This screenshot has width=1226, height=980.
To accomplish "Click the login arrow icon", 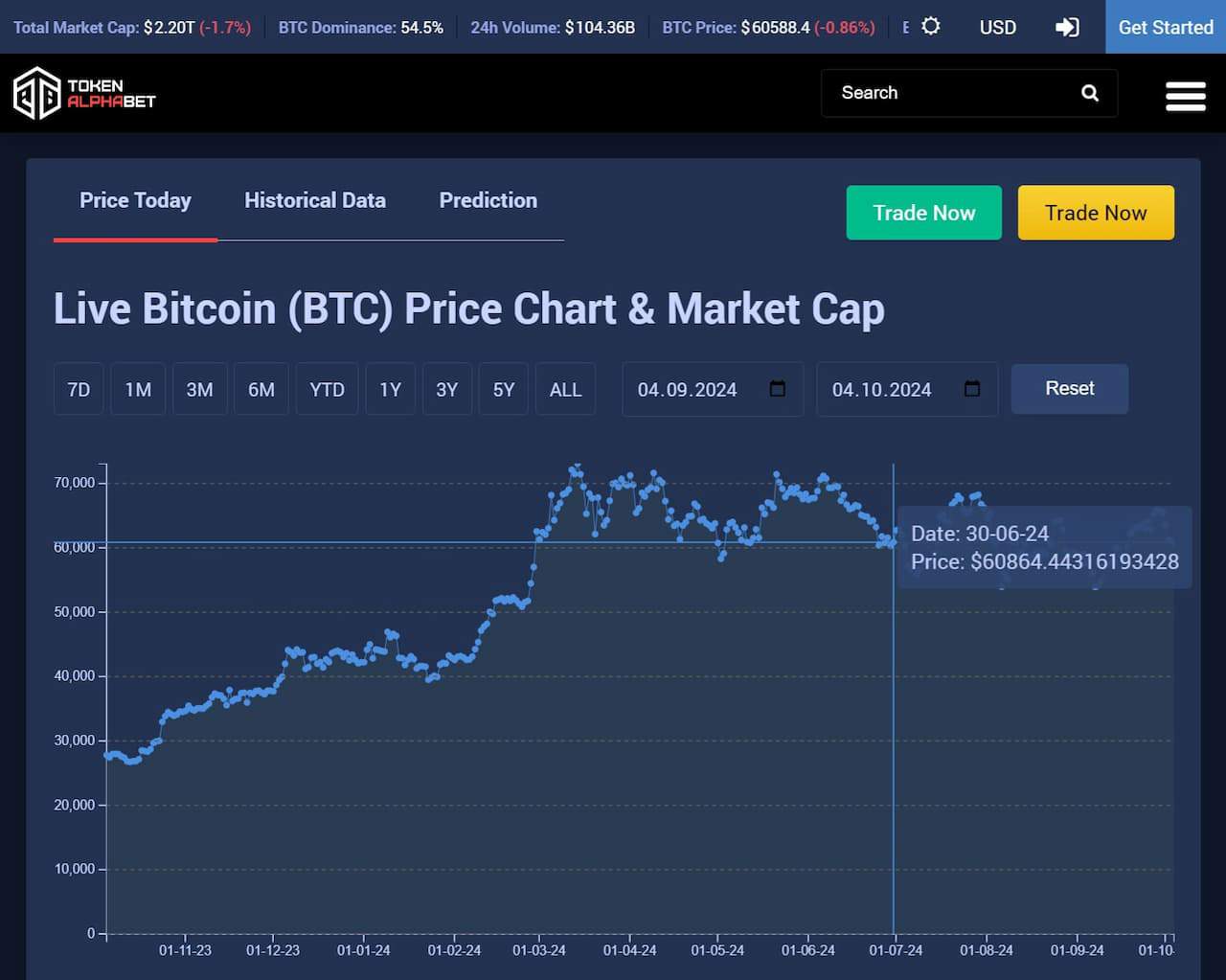I will pyautogui.click(x=1067, y=27).
